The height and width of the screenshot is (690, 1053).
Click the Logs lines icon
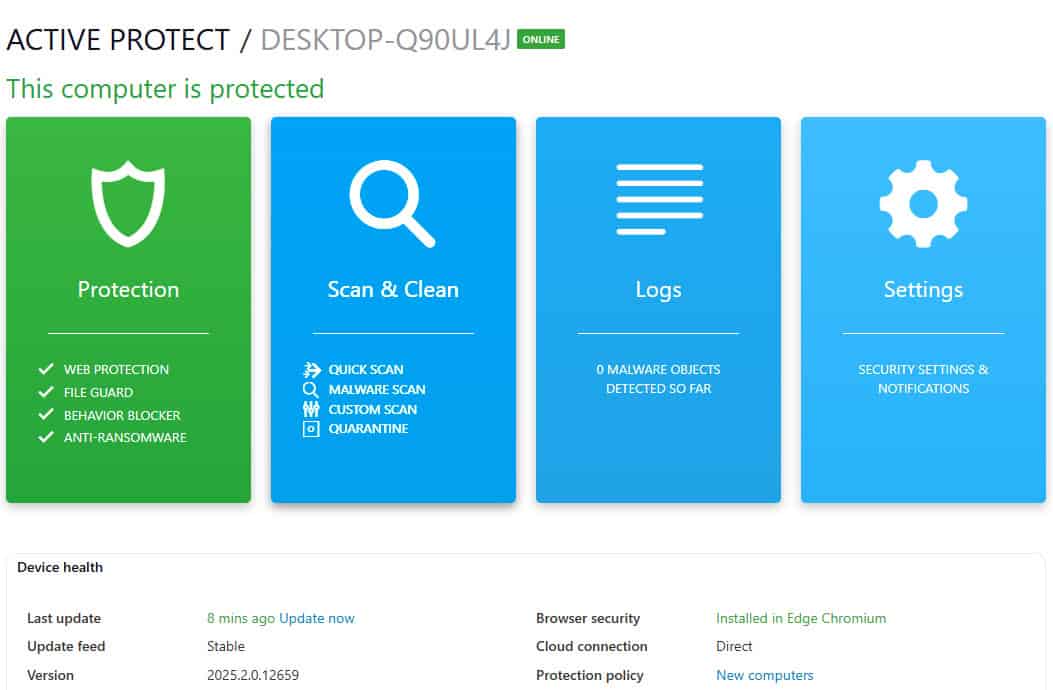coord(659,200)
